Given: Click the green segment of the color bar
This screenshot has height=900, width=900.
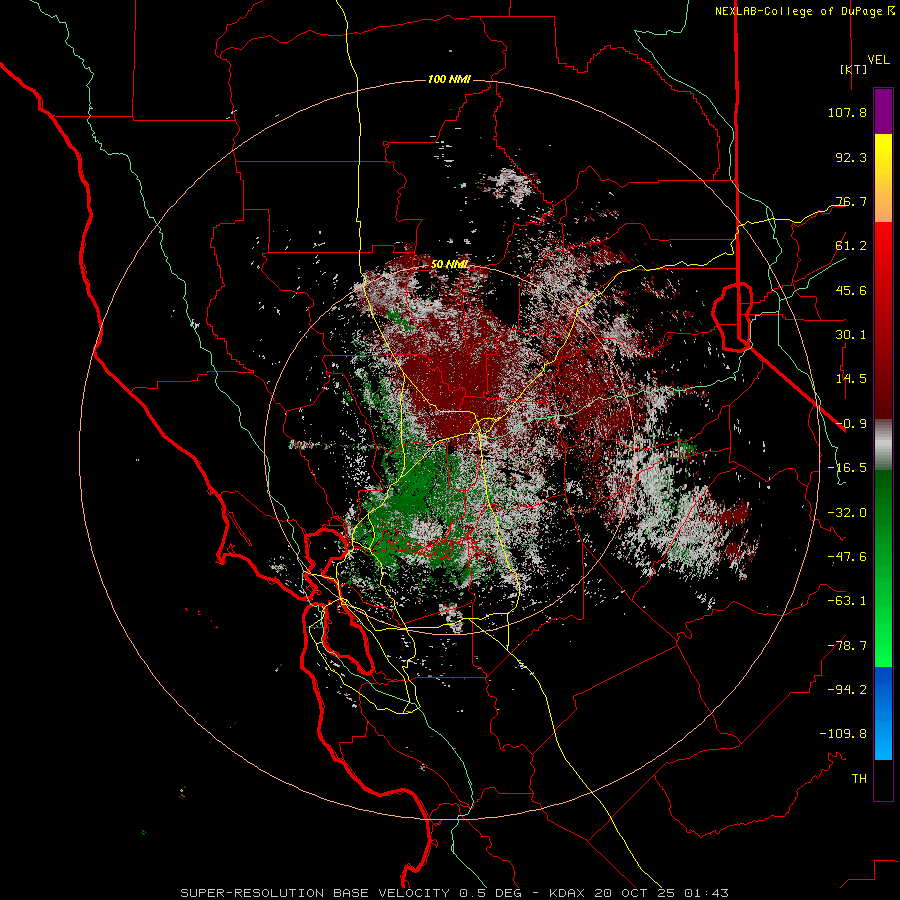Looking at the screenshot, I should click(883, 568).
